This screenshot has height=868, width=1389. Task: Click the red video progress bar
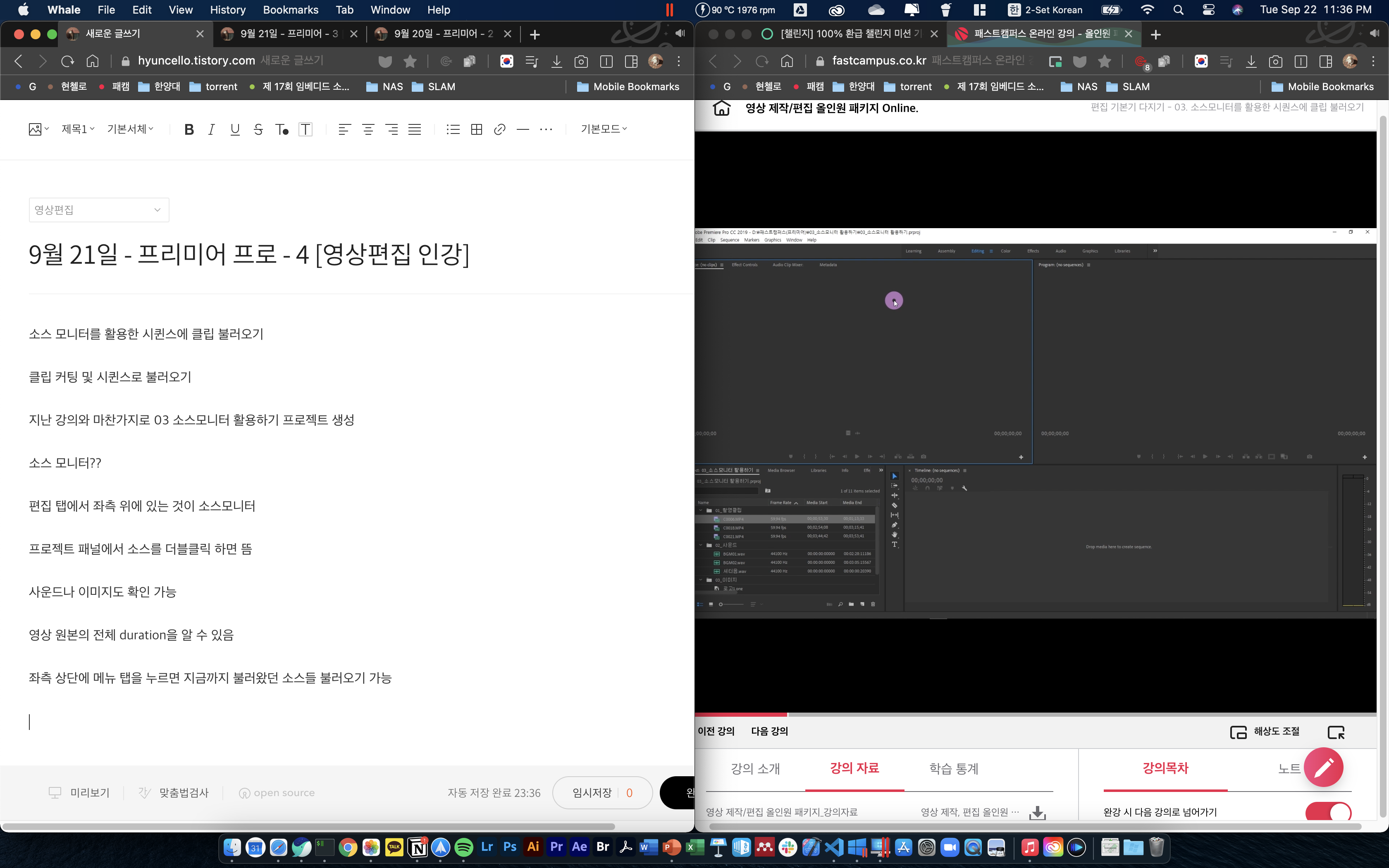tap(740, 714)
